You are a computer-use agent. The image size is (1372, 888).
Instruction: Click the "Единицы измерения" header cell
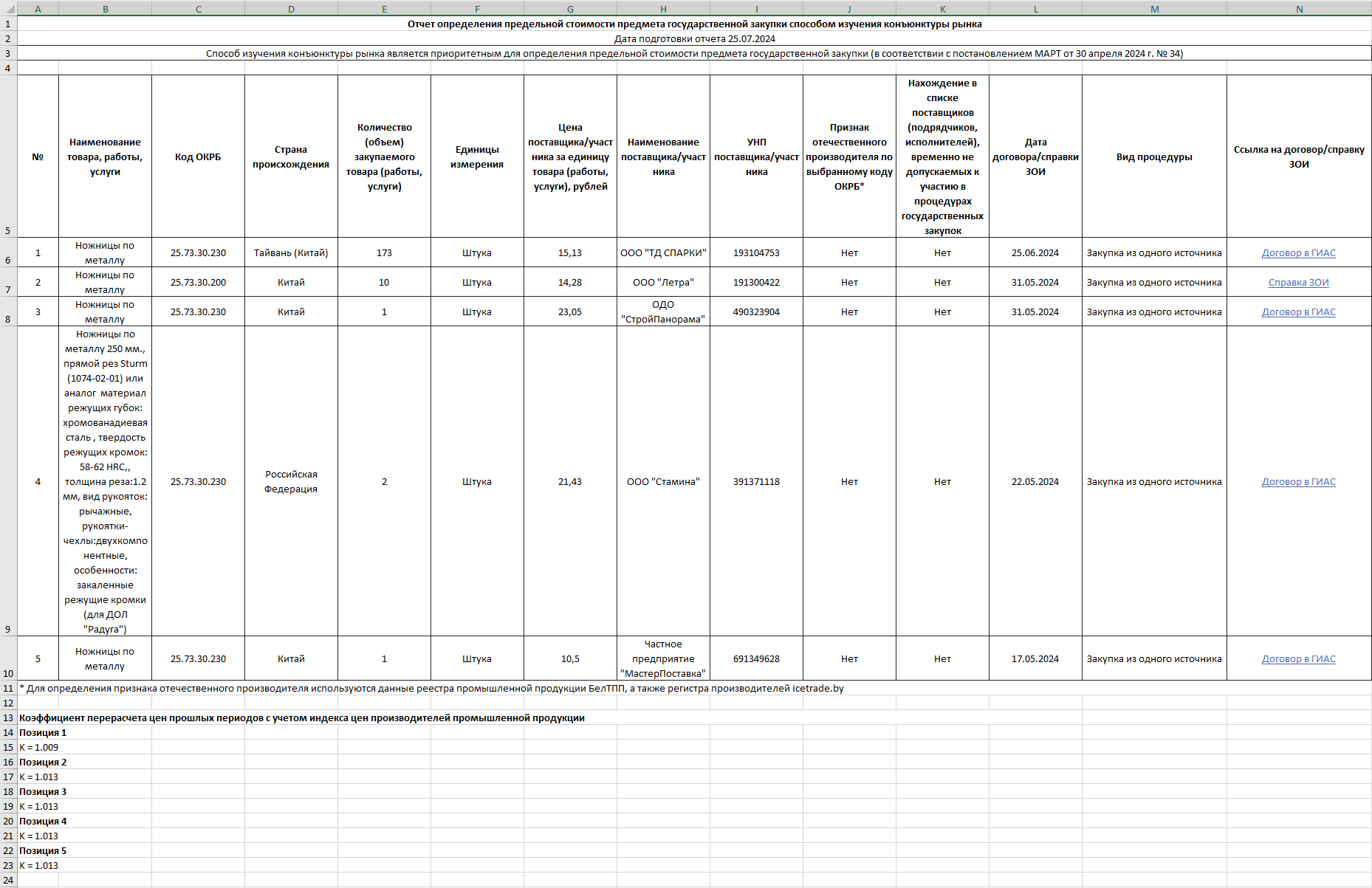click(477, 156)
